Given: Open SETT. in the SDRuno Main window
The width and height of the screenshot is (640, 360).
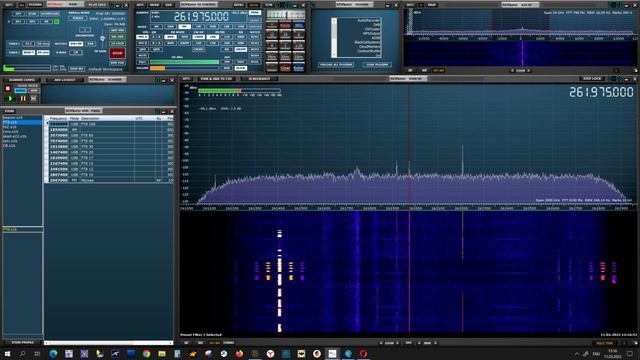Looking at the screenshot, I should pyautogui.click(x=8, y=4).
